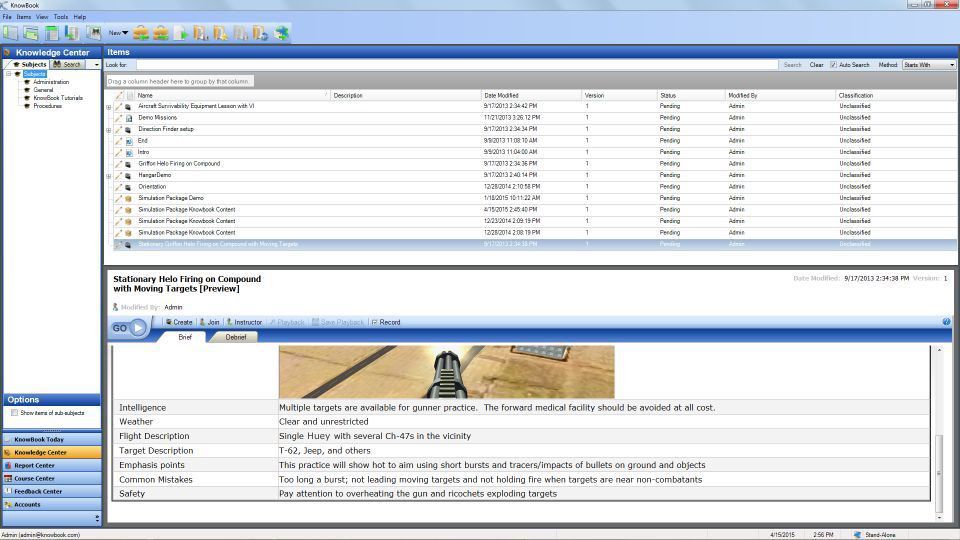Switch to the Debrief tab

coord(235,337)
